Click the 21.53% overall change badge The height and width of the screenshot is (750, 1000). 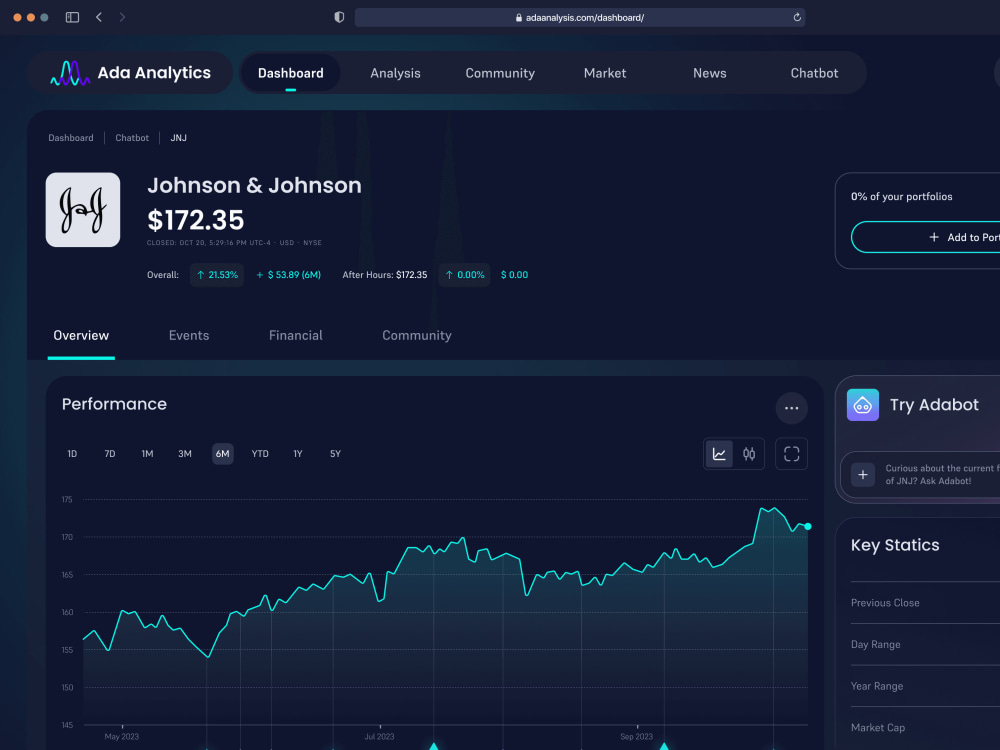pyautogui.click(x=217, y=275)
